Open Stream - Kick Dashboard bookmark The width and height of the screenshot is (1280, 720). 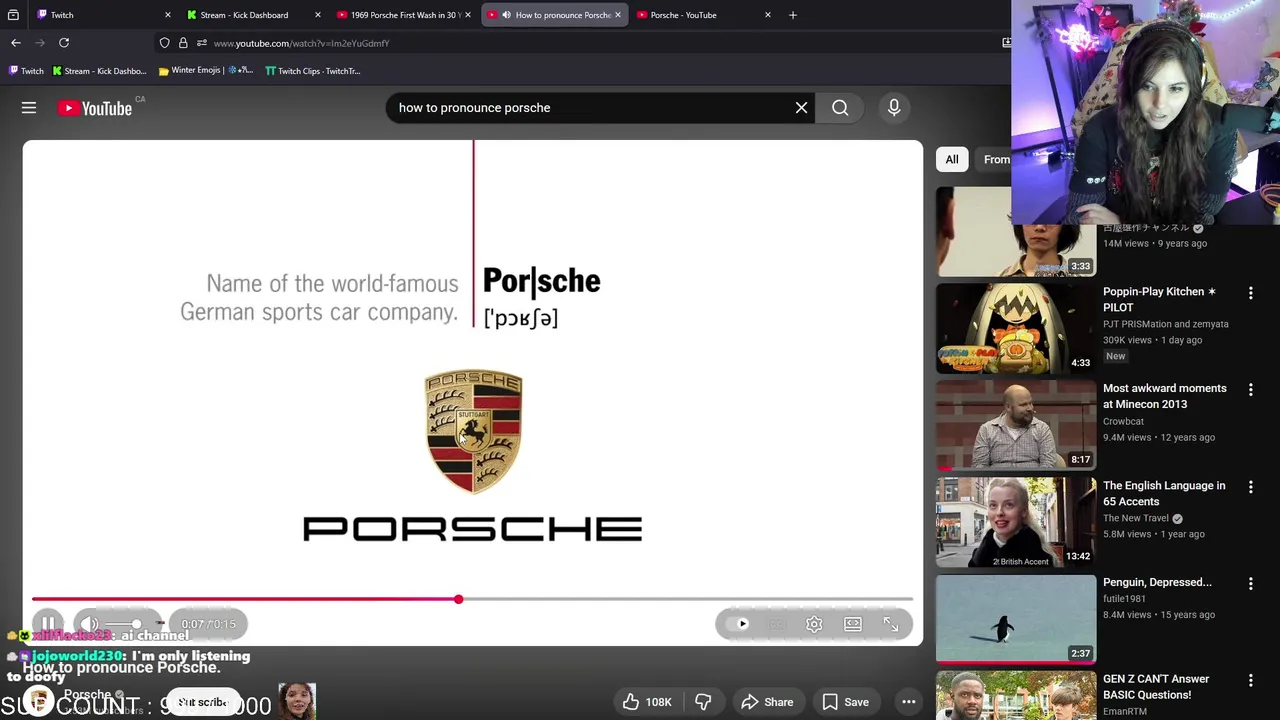pyautogui.click(x=99, y=71)
